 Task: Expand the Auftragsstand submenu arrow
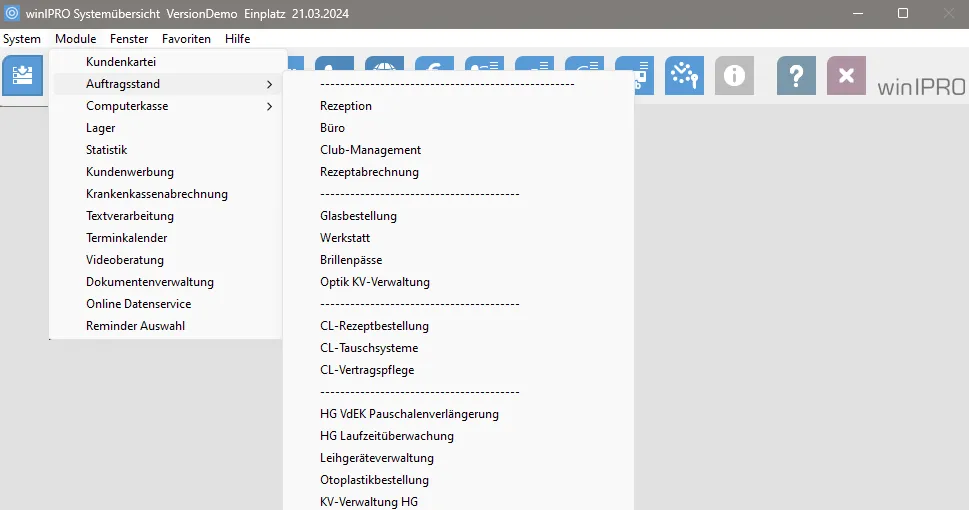(269, 84)
